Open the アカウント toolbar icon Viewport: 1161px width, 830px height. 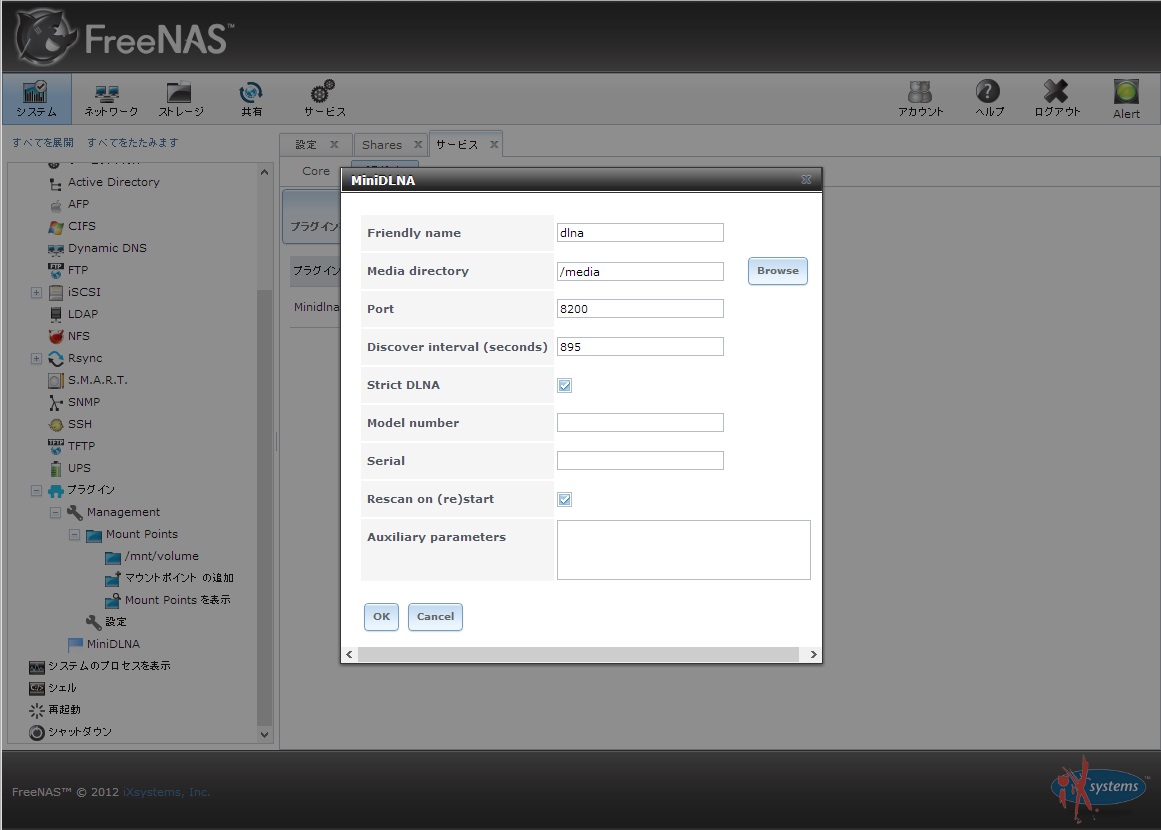click(920, 98)
